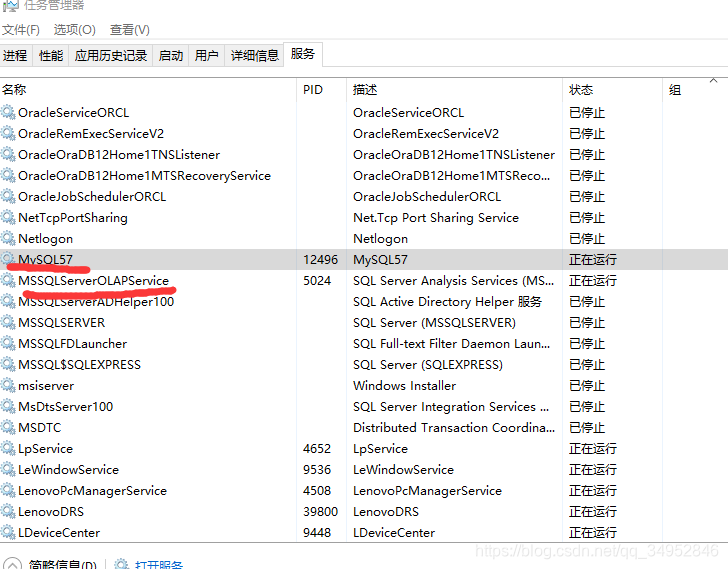Click the Task Manager title bar icon
Screen dimensions: 728x569
pos(10,5)
